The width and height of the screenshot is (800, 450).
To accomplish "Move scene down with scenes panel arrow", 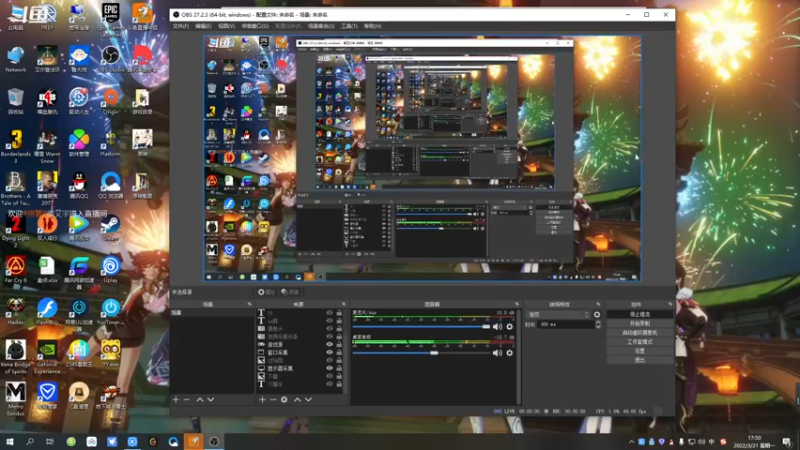I will pyautogui.click(x=211, y=400).
